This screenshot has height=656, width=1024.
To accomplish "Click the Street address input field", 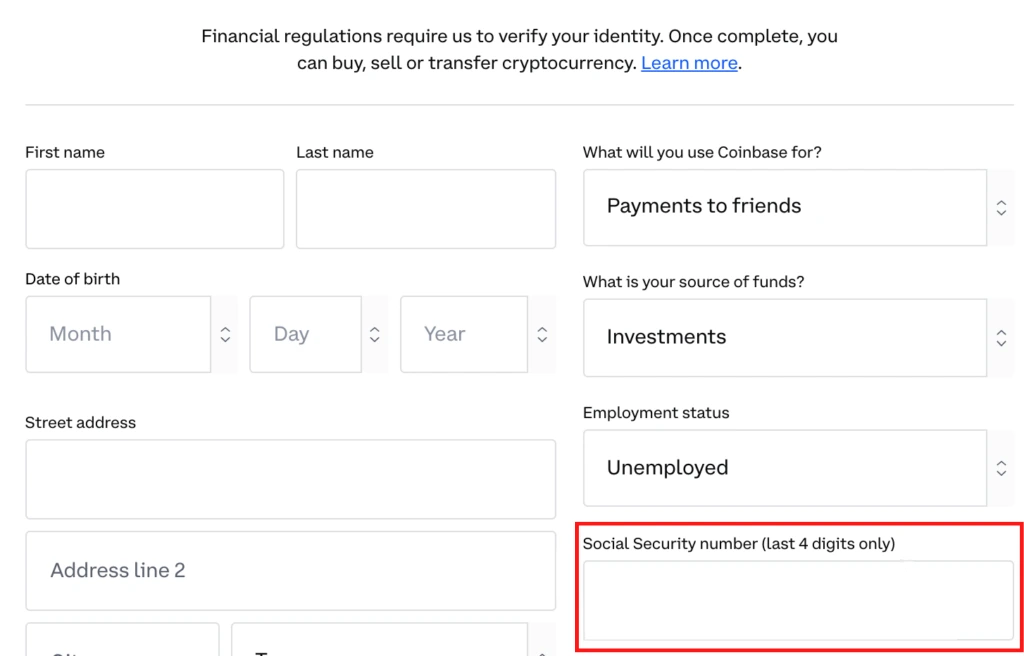I will [291, 479].
